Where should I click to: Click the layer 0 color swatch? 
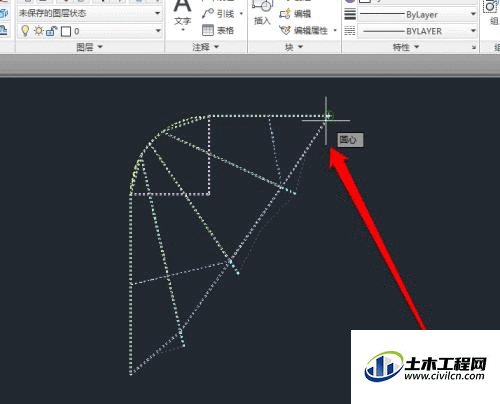click(66, 32)
